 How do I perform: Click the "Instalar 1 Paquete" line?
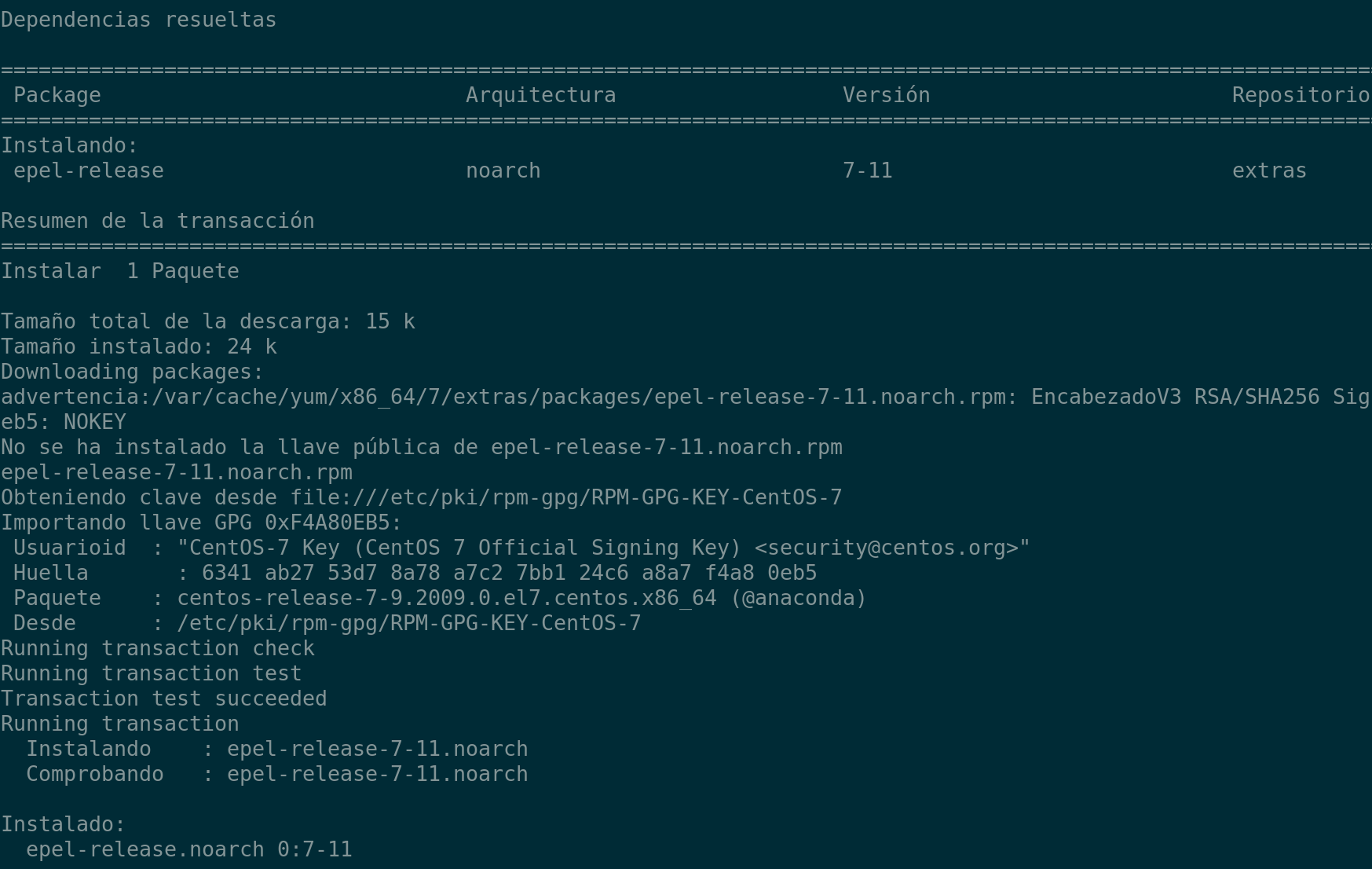coord(119,271)
